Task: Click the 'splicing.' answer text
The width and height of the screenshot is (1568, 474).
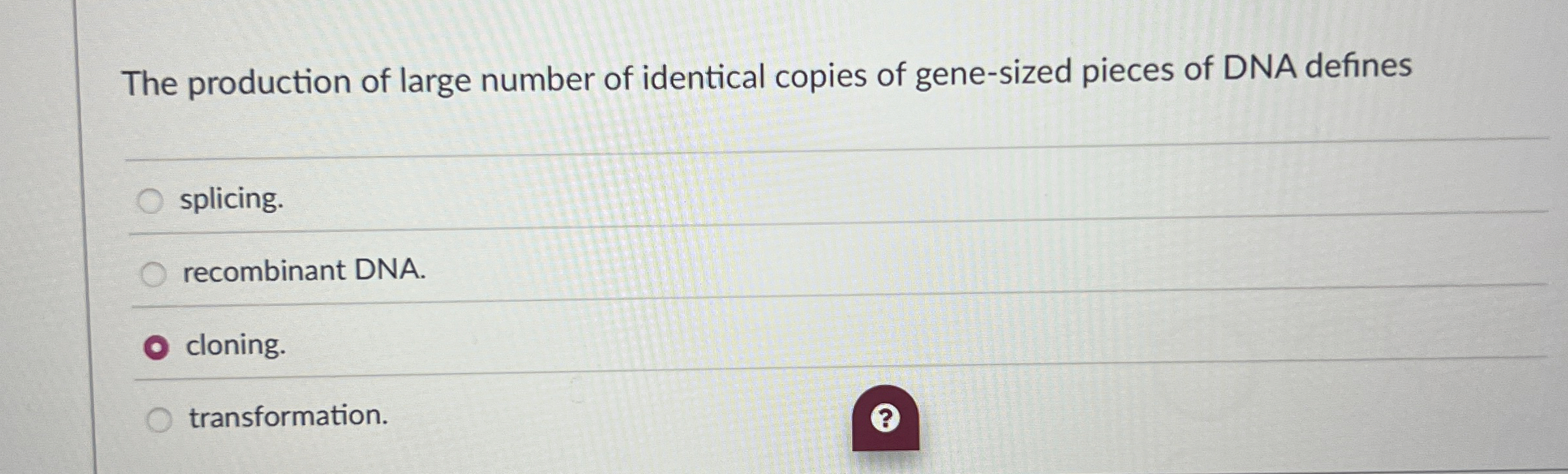Action: pyautogui.click(x=232, y=199)
